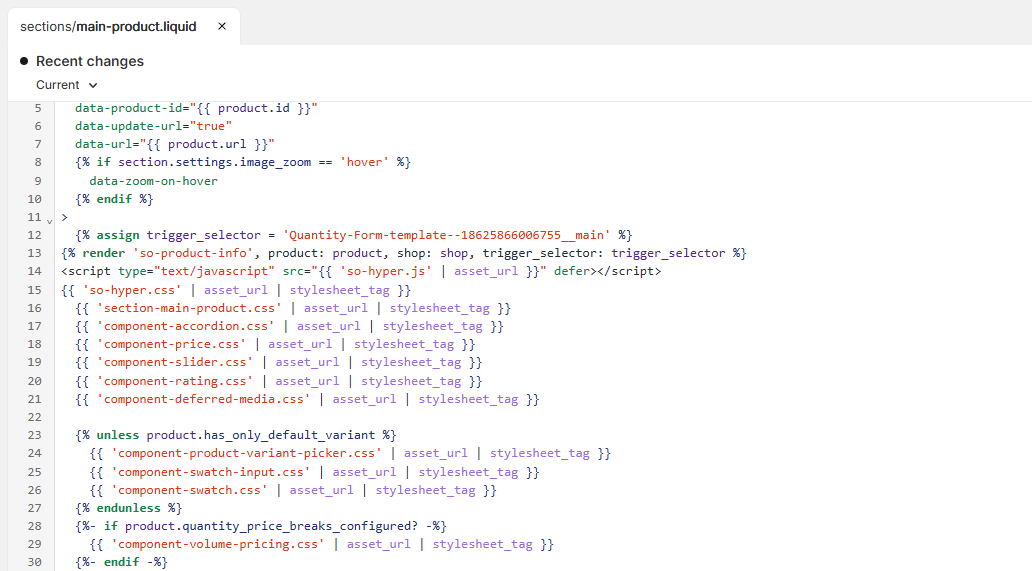Click the data-update-url="true" line

153,126
